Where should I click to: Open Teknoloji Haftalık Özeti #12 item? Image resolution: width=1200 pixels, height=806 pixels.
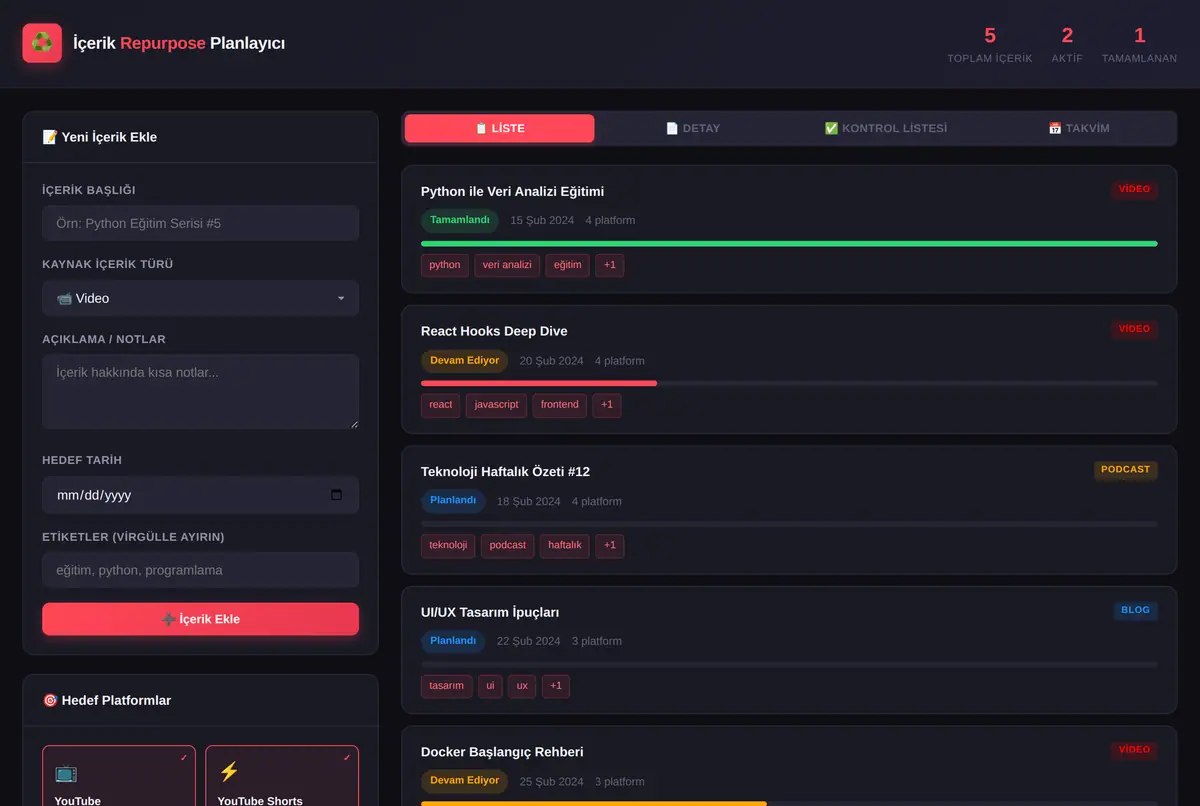point(789,509)
